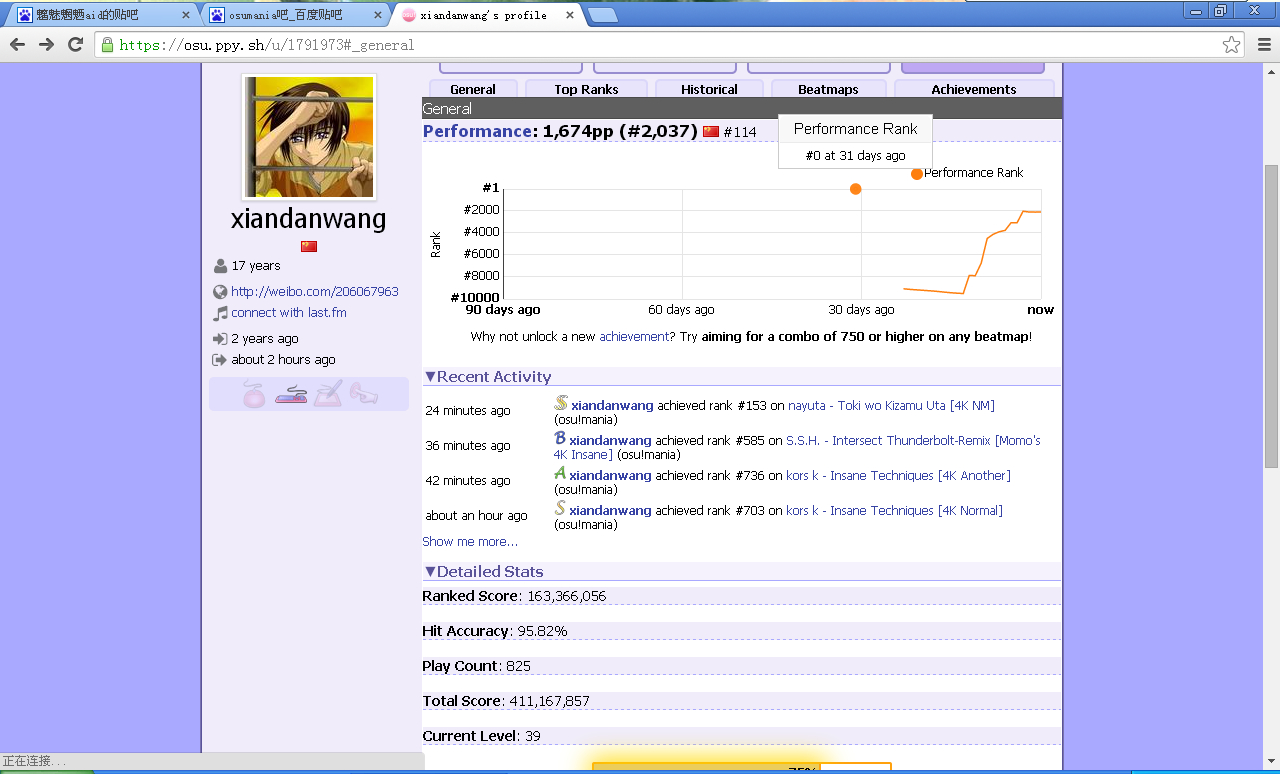Click xiandanwang in the rank #153 activity row
Screen dimensions: 1280x774
(612, 405)
